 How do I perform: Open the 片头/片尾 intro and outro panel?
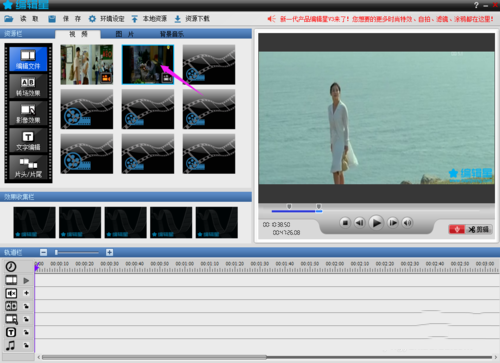point(28,167)
